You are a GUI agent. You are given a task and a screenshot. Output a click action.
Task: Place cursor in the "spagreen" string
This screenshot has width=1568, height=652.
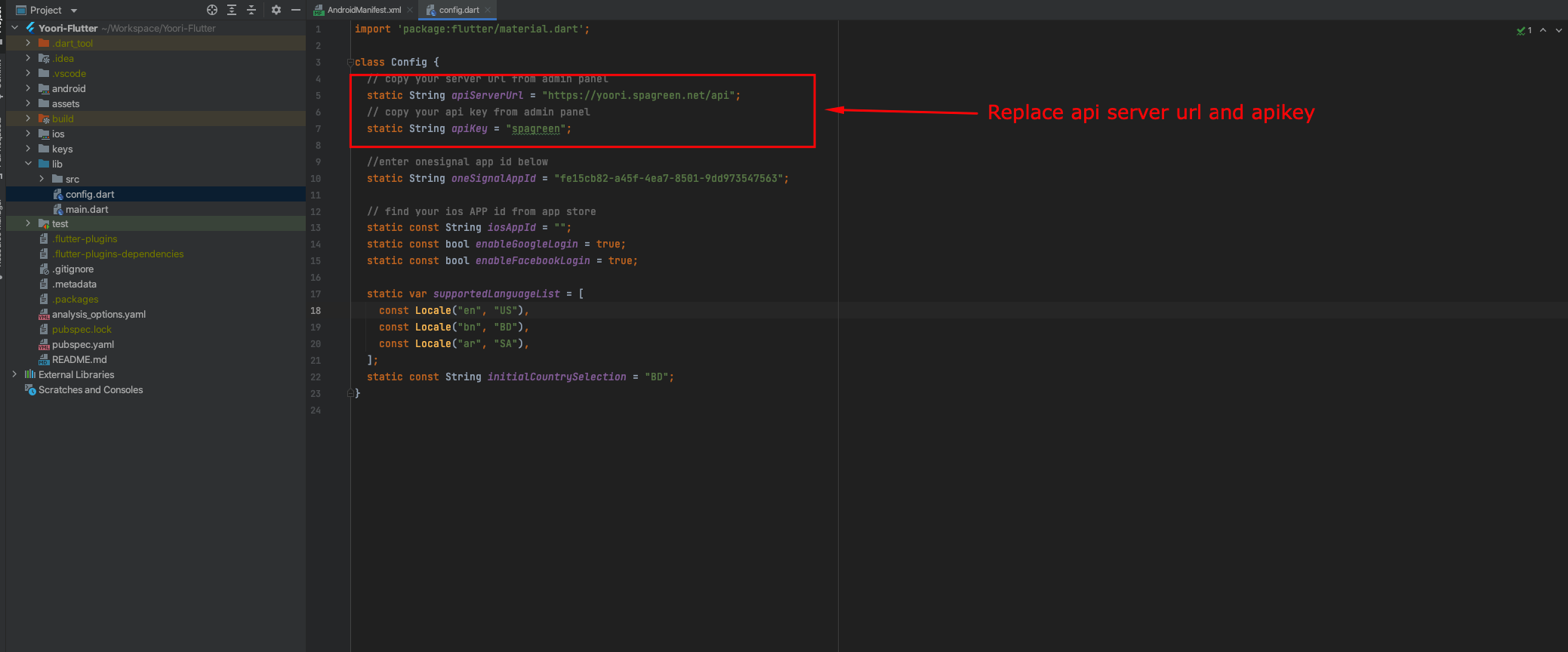[x=536, y=128]
